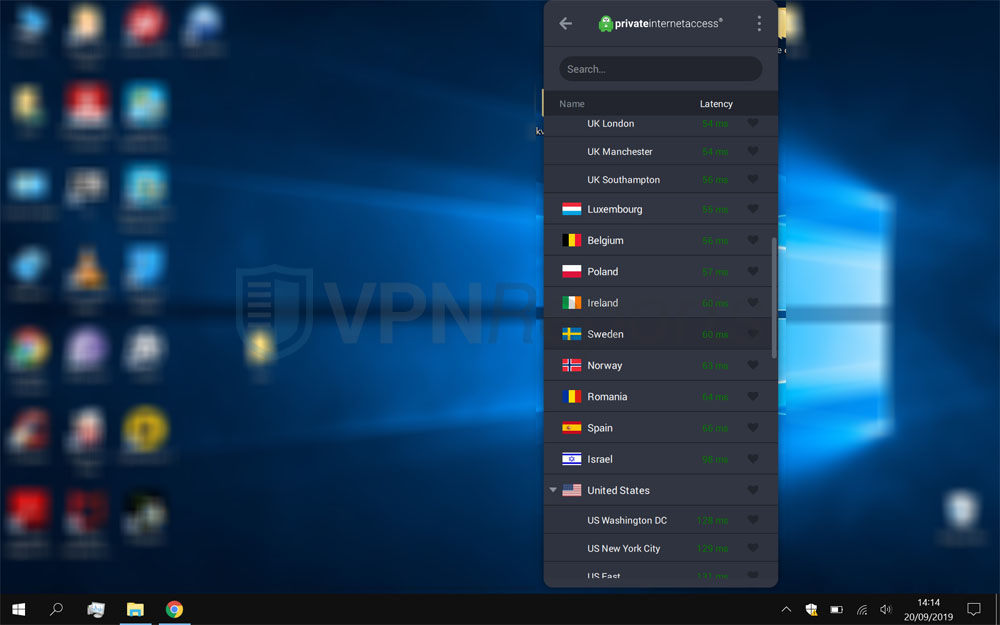Click the Search regions input field
This screenshot has height=625, width=1000.
(660, 69)
